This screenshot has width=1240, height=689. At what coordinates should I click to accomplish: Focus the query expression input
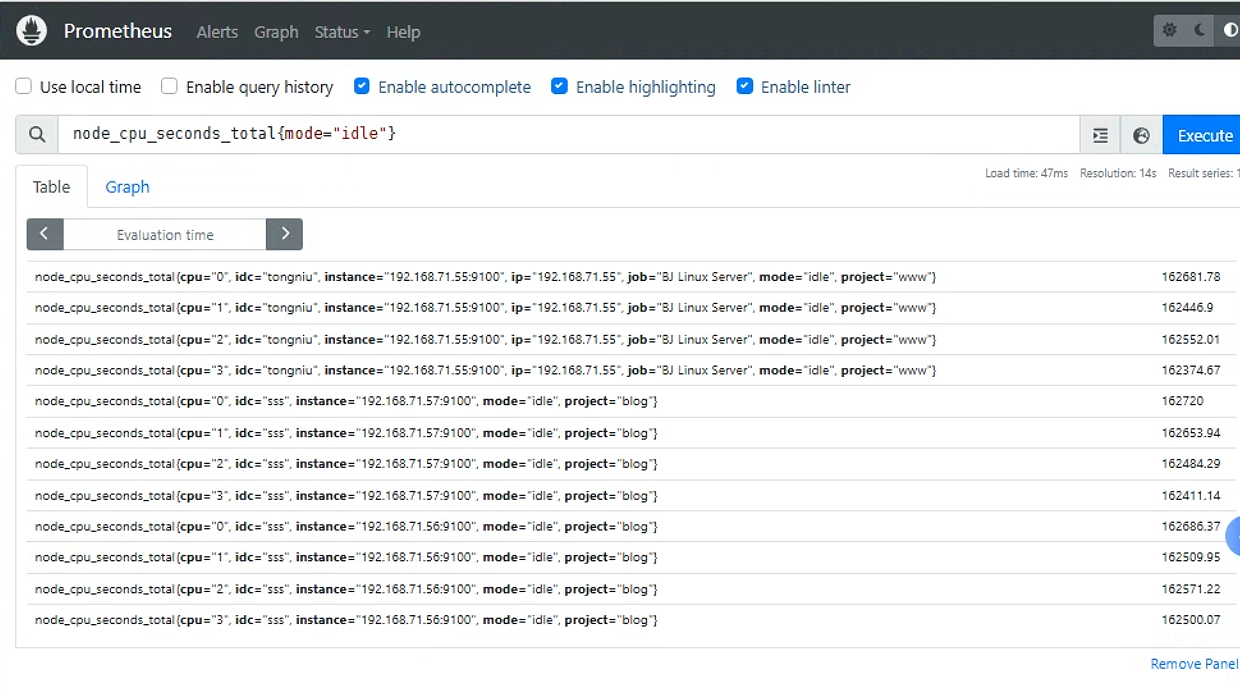(569, 135)
